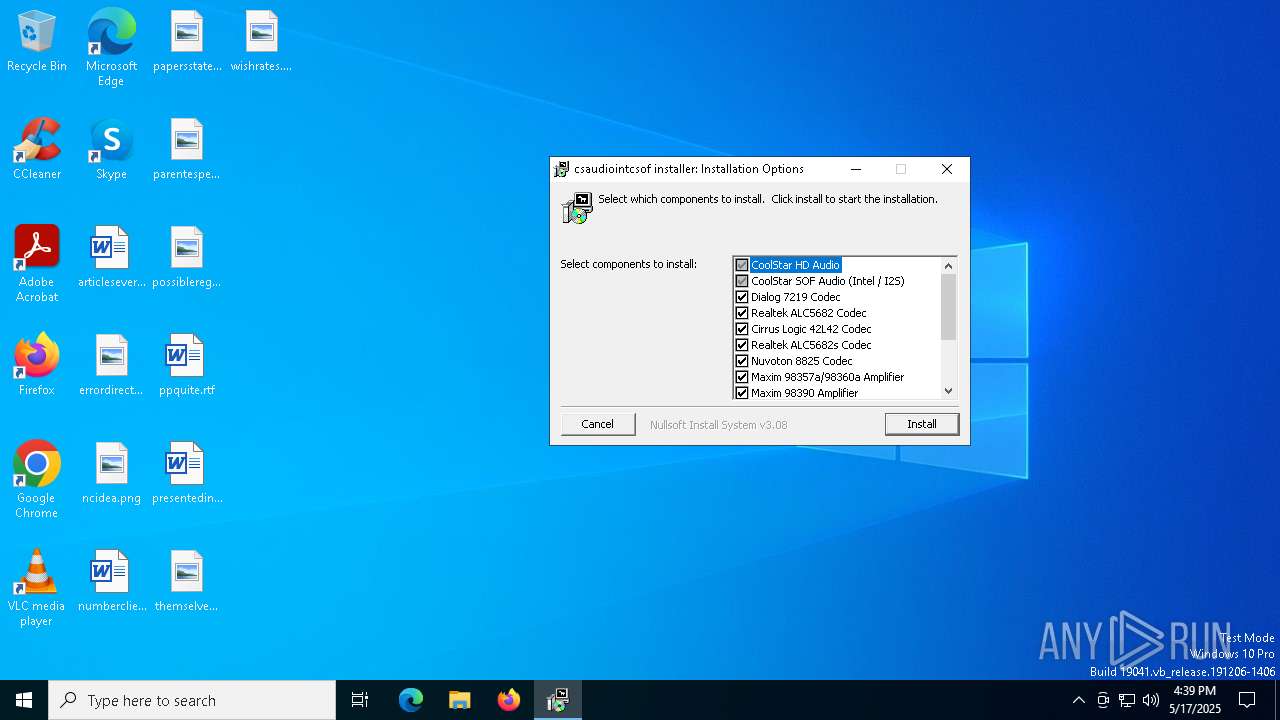This screenshot has width=1280, height=720.
Task: Open the CCleaner desktop shortcut
Action: click(37, 150)
